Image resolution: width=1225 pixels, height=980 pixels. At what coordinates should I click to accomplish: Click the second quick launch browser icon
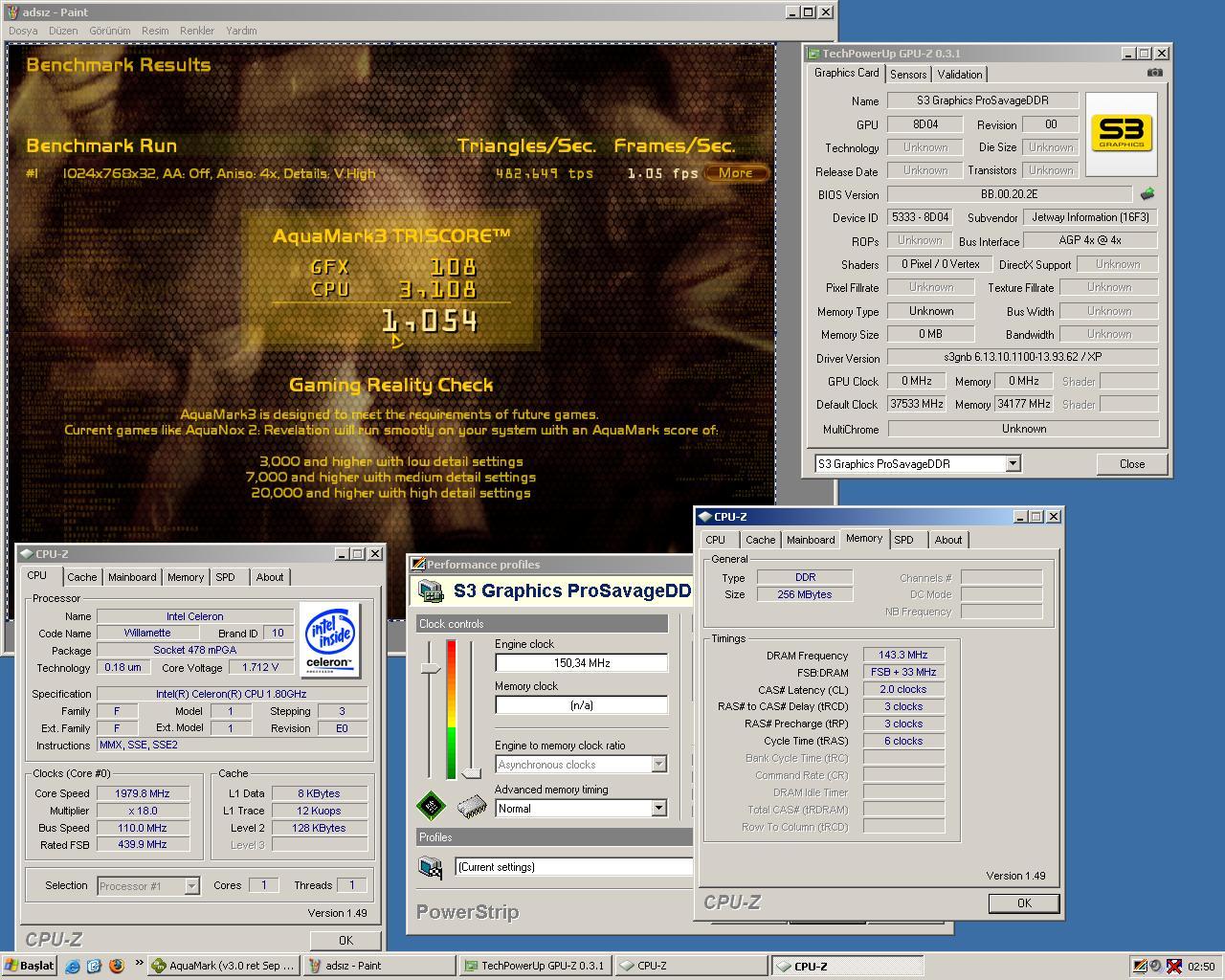[95, 967]
